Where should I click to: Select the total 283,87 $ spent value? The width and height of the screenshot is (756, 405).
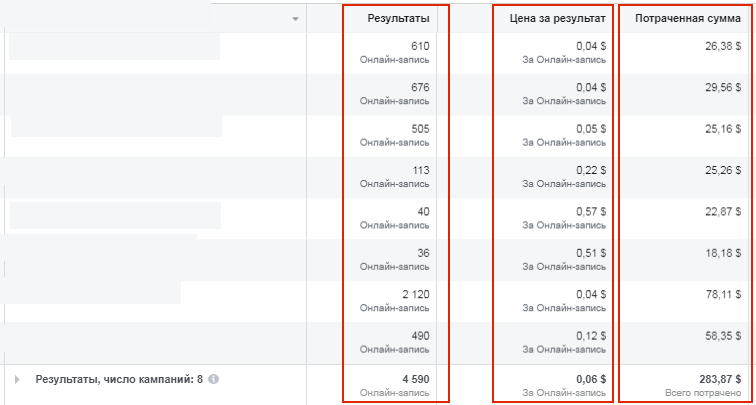click(x=719, y=378)
